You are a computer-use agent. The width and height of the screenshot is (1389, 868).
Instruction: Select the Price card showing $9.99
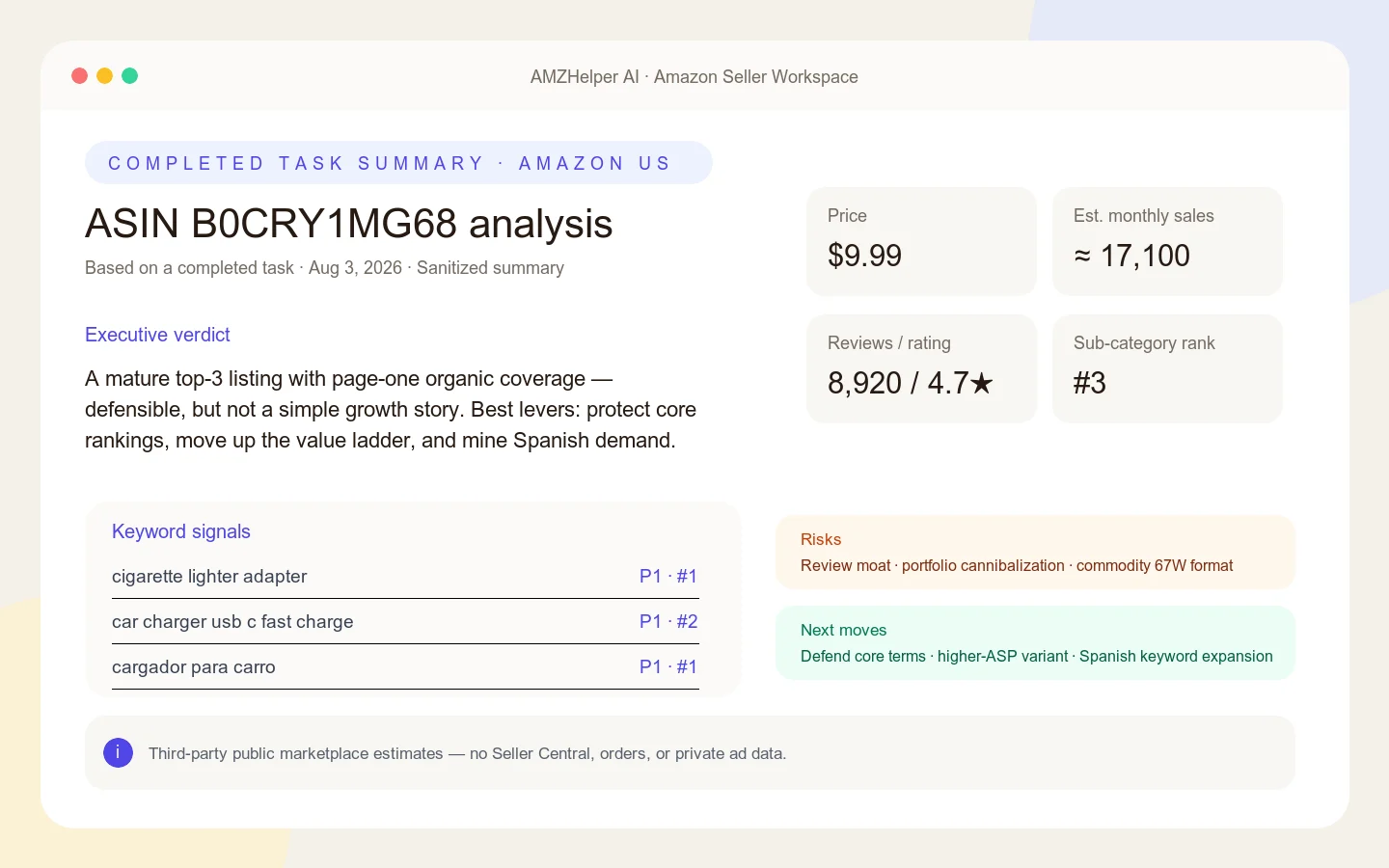921,241
